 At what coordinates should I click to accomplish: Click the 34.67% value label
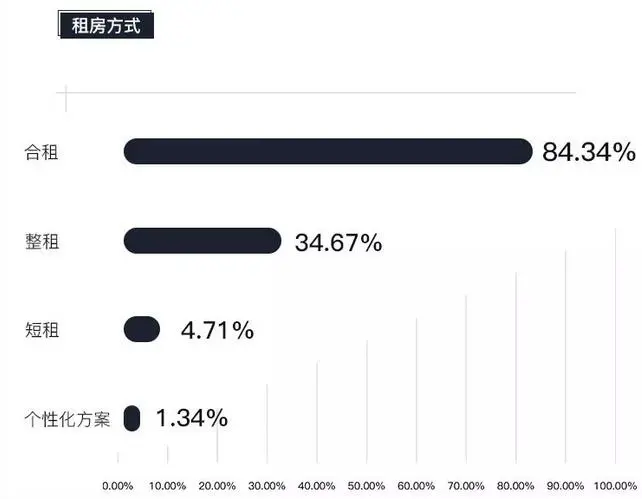coord(338,242)
